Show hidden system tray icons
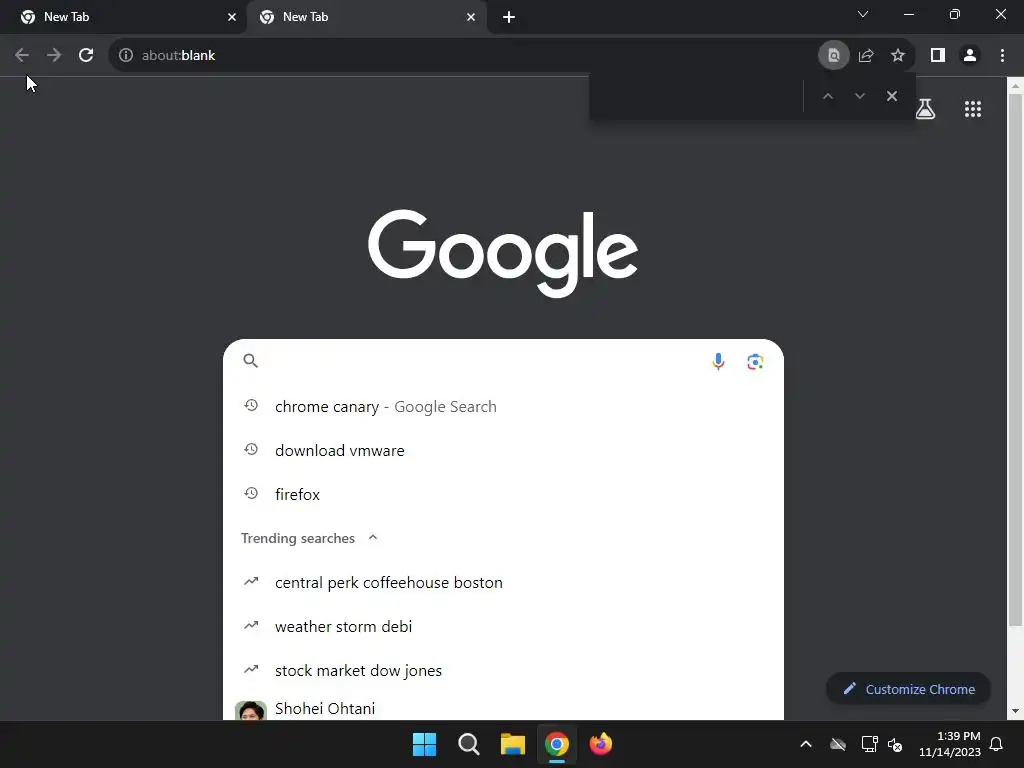Viewport: 1024px width, 768px height. pos(806,744)
